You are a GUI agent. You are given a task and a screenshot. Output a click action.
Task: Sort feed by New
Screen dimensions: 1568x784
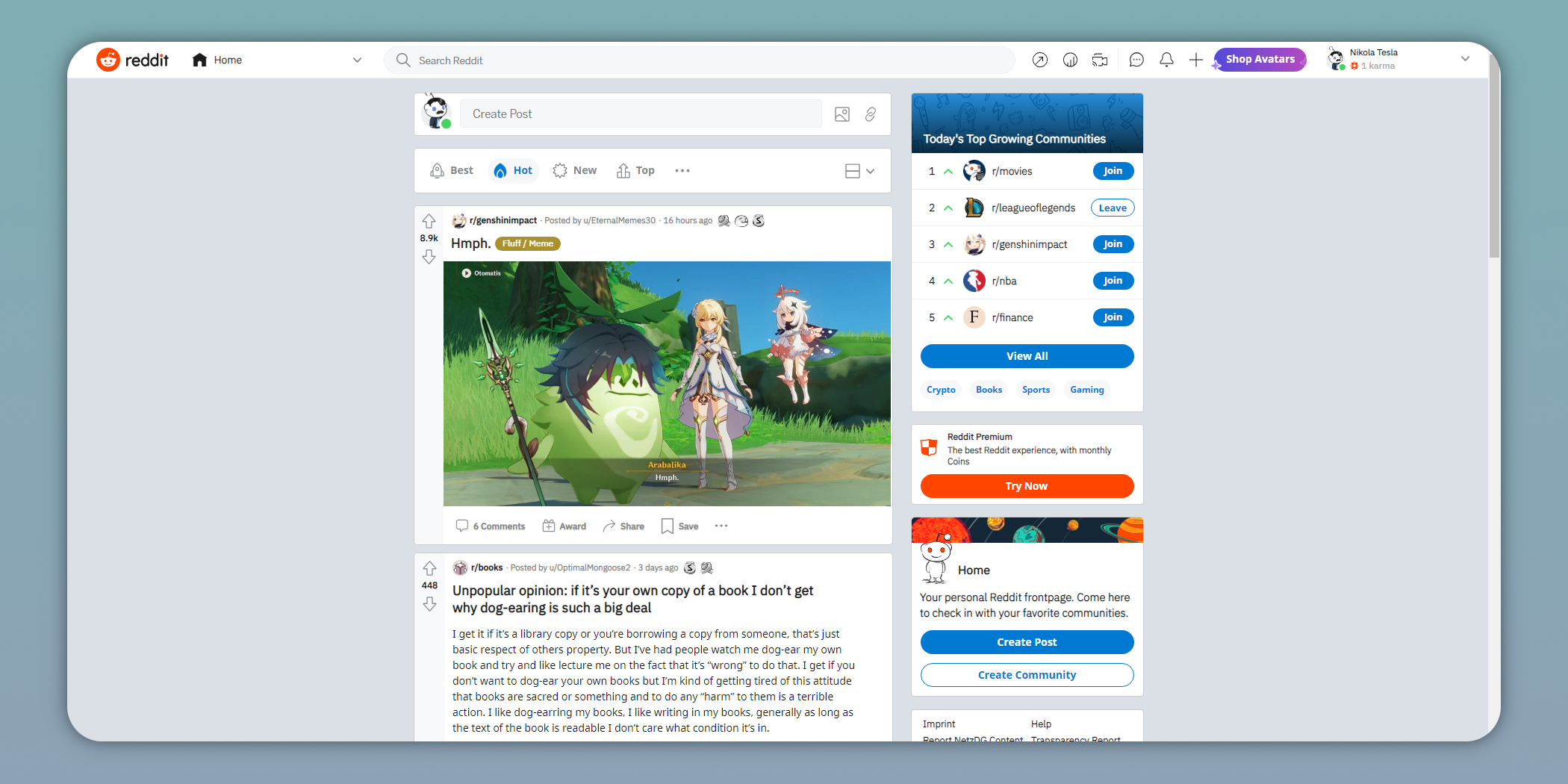click(574, 170)
